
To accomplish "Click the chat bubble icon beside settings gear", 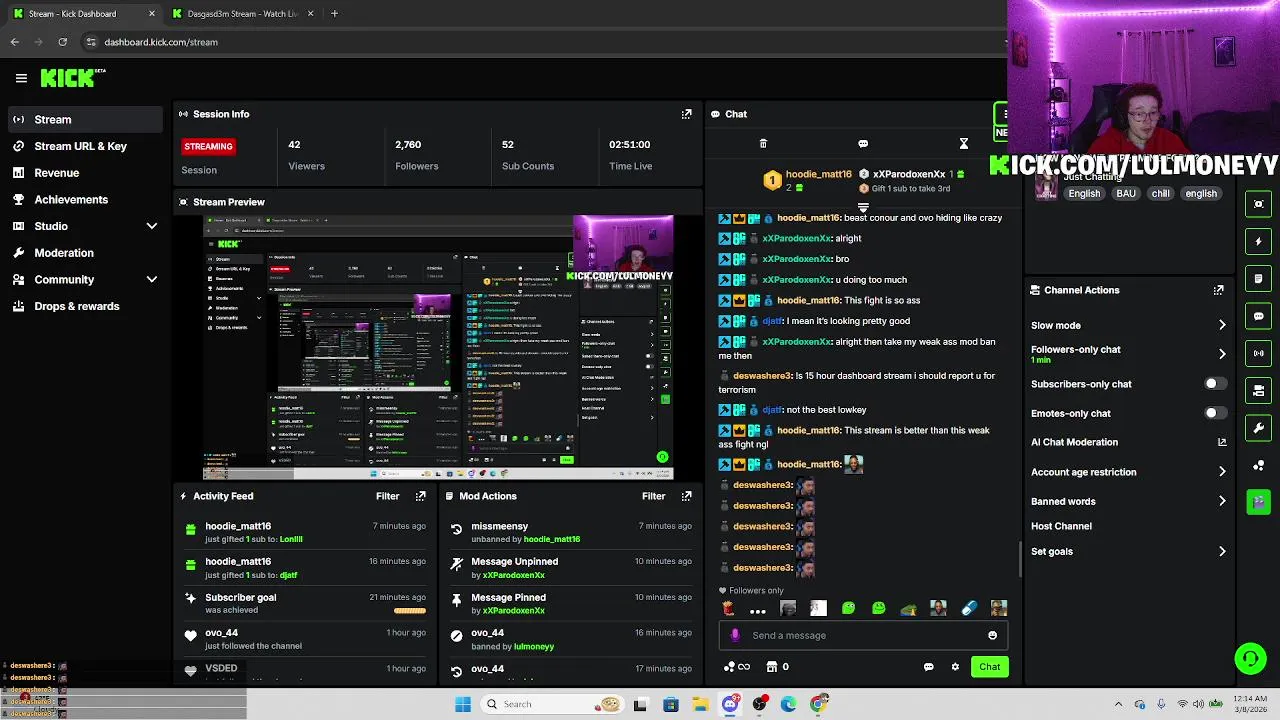I will [x=928, y=667].
